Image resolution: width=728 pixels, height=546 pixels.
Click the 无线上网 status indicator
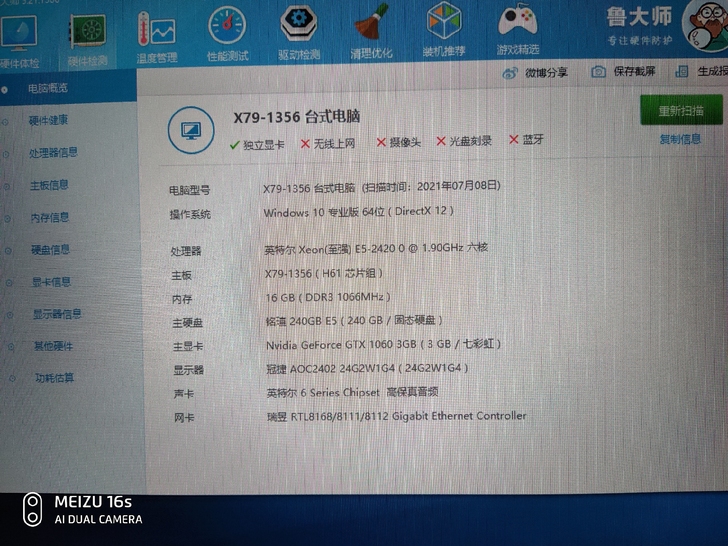(x=327, y=144)
